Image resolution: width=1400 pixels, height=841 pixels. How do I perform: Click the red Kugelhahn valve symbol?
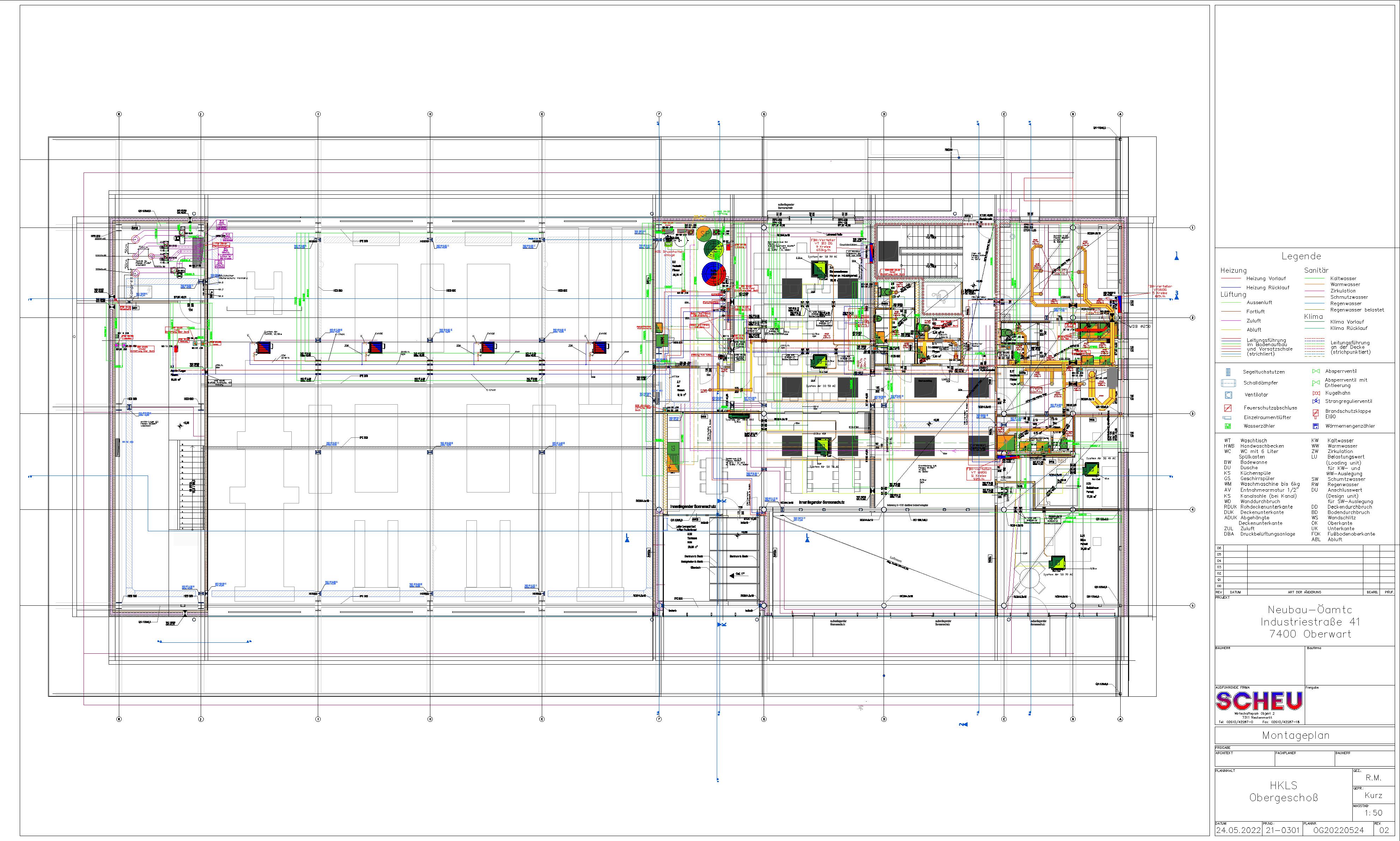pyautogui.click(x=1316, y=393)
